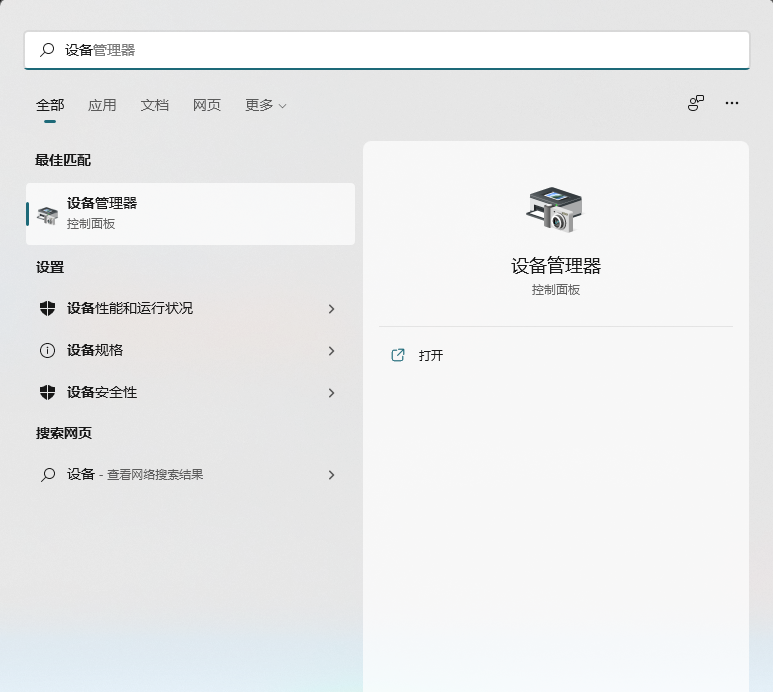This screenshot has height=692, width=773.
Task: Select the 网页 filter tab
Action: [x=207, y=105]
